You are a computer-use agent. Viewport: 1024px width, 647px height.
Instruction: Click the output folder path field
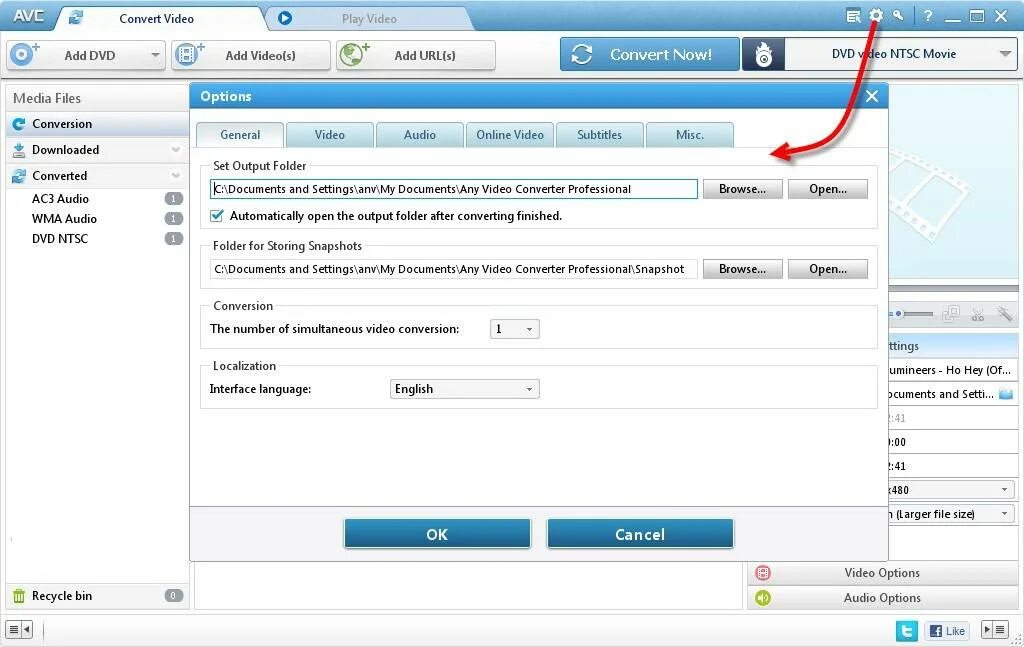click(454, 189)
